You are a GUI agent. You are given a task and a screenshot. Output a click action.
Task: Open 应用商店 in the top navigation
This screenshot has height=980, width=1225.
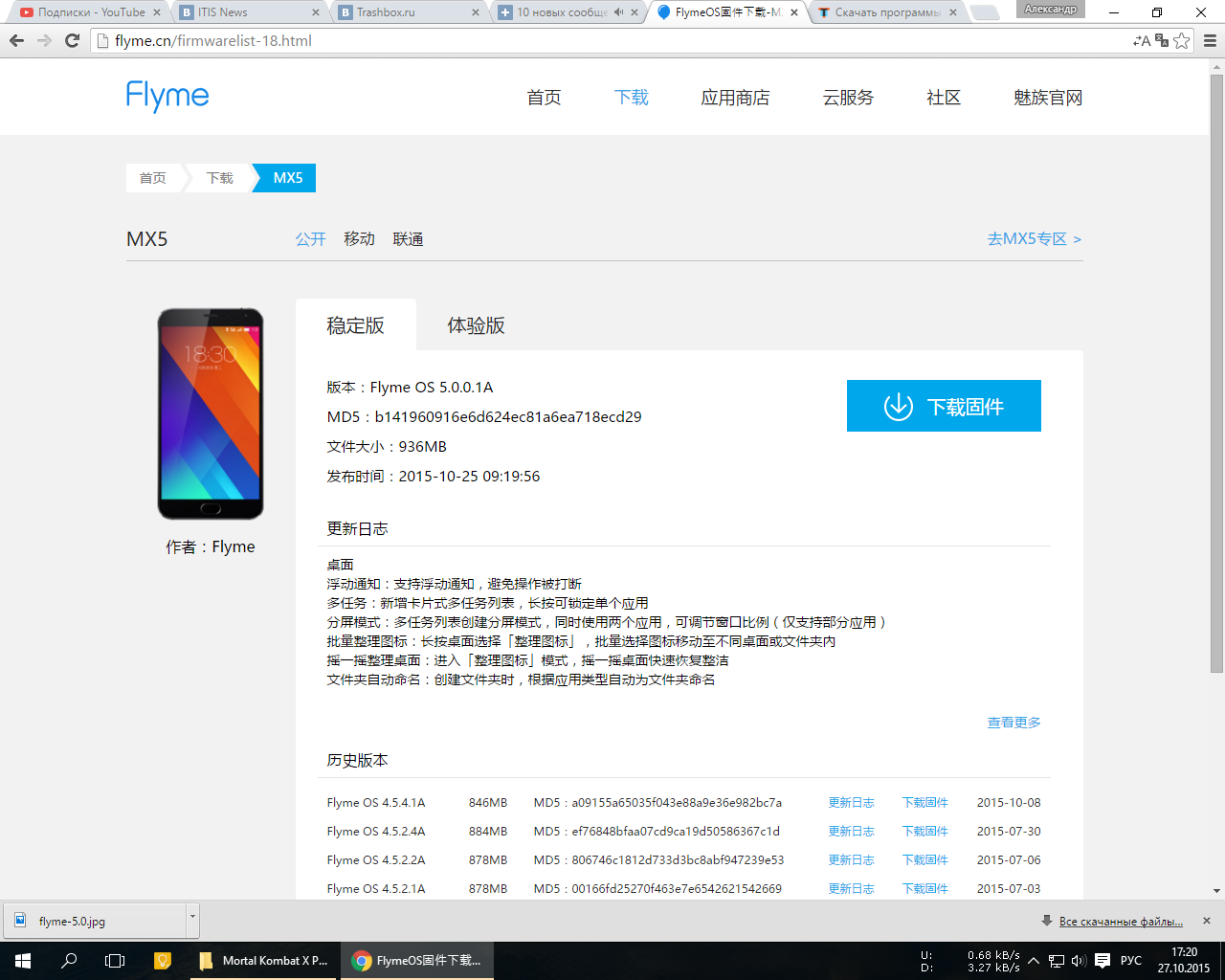pos(735,98)
